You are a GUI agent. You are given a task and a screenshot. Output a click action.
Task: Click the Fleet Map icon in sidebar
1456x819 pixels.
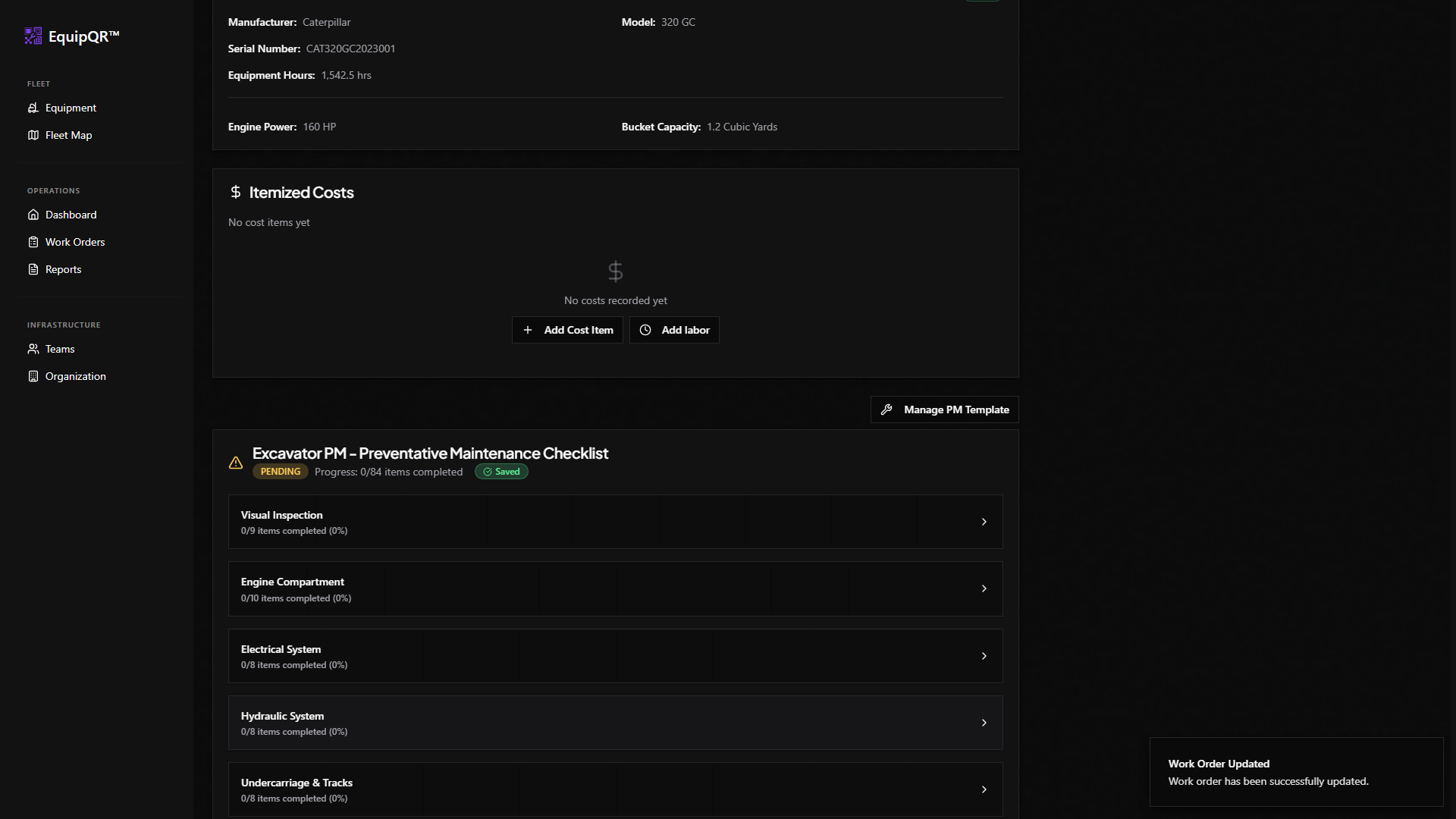[33, 135]
